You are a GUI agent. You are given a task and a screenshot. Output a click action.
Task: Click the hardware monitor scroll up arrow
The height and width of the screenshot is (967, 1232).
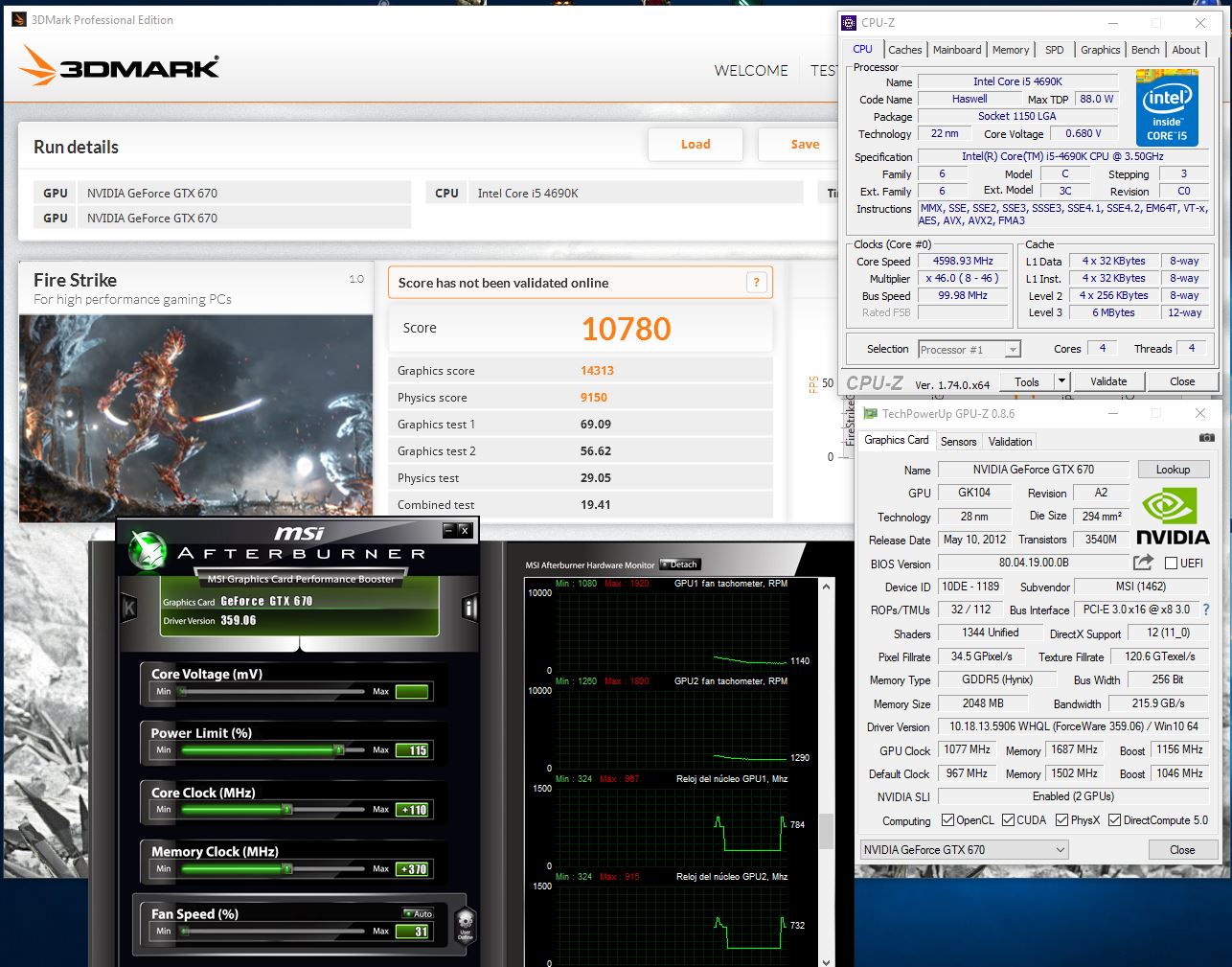[x=826, y=587]
